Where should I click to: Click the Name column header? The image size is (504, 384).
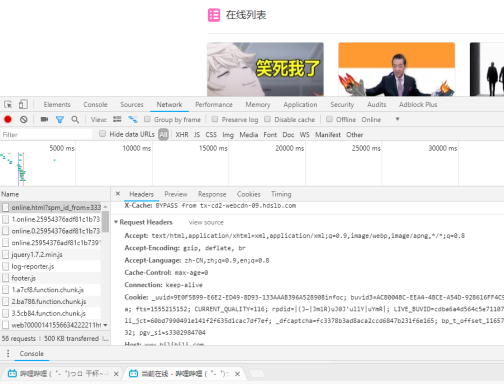[10, 194]
